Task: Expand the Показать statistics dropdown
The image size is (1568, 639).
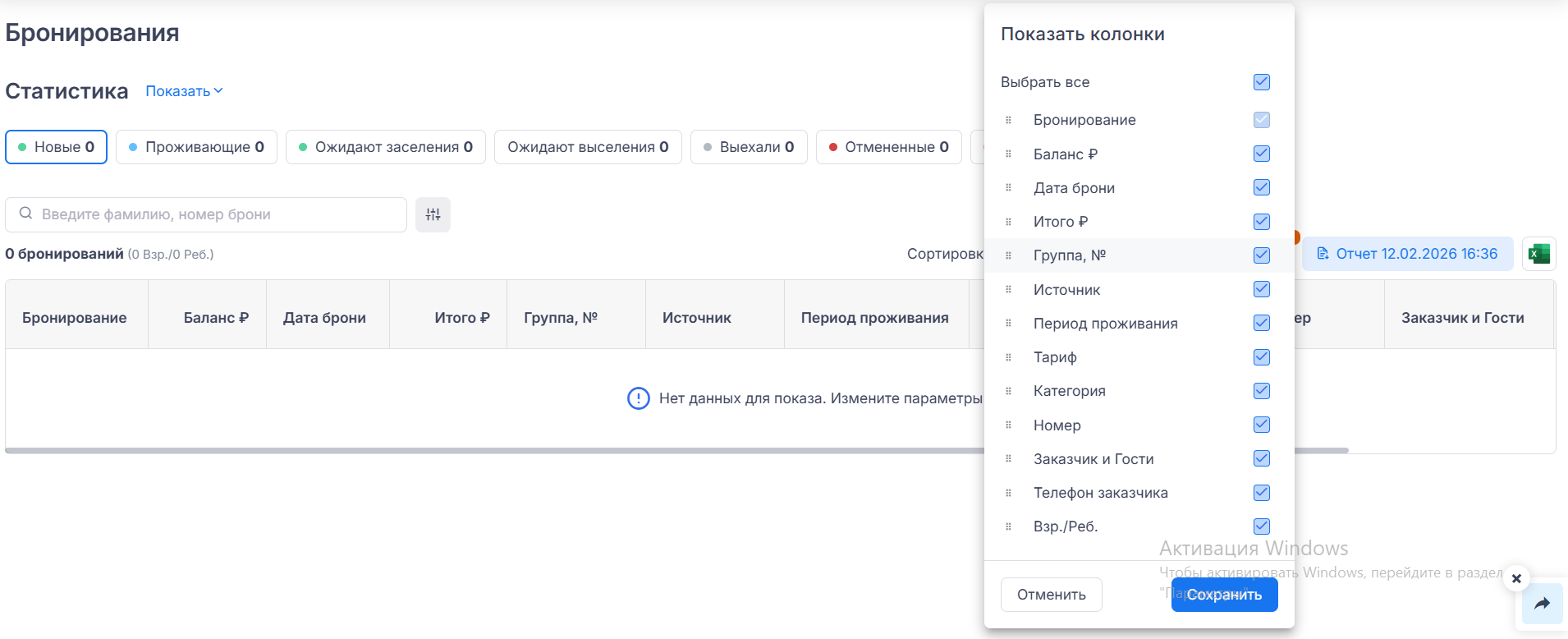Action: 184,91
